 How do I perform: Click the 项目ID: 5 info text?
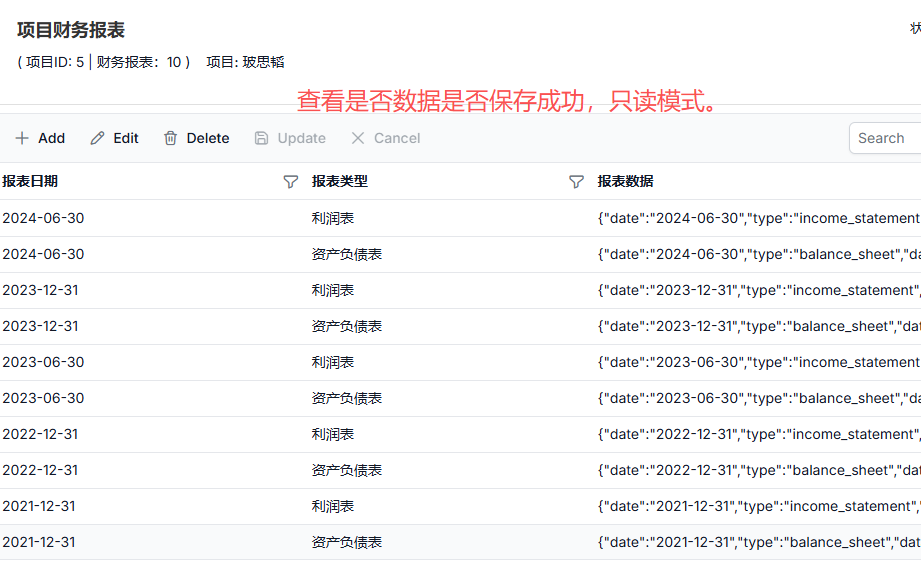click(x=55, y=62)
